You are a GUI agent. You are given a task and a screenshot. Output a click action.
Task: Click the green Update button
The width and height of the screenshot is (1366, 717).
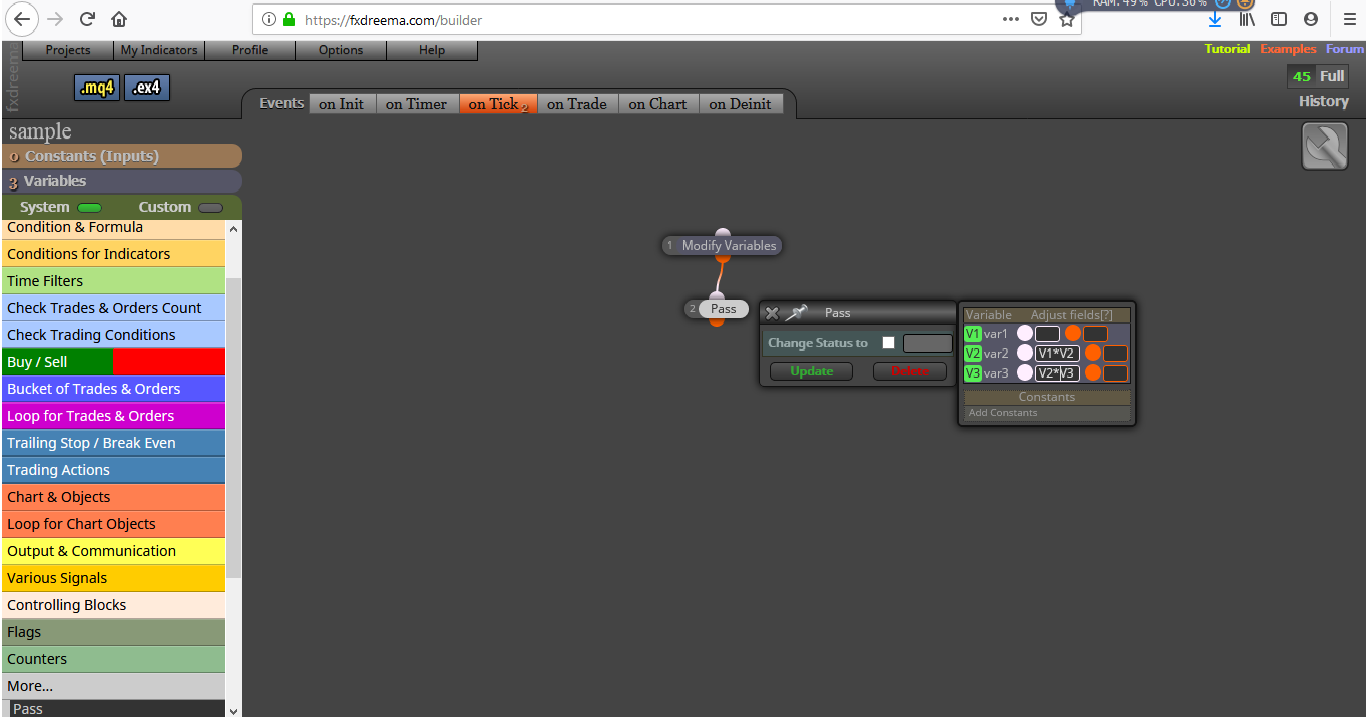point(812,371)
